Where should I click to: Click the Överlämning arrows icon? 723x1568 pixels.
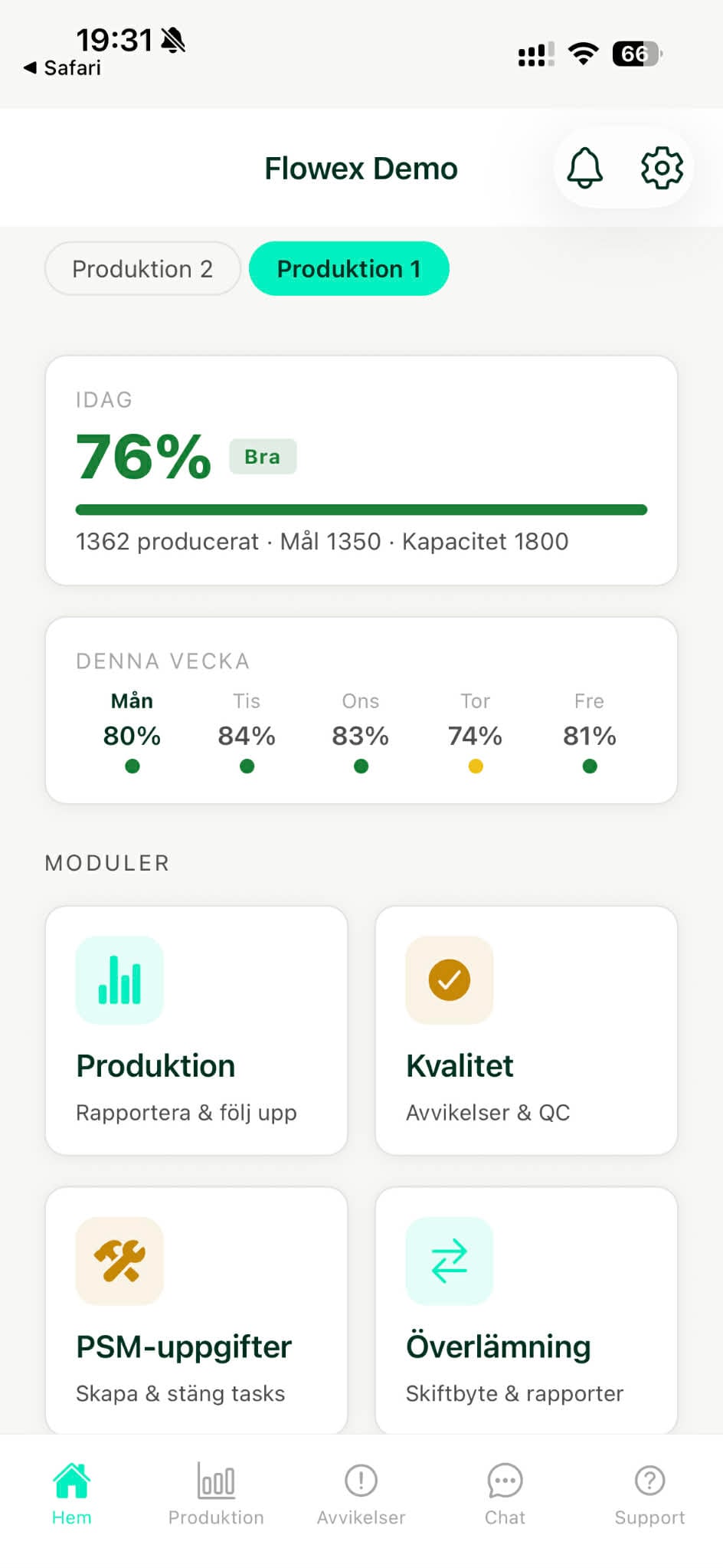tap(449, 1261)
